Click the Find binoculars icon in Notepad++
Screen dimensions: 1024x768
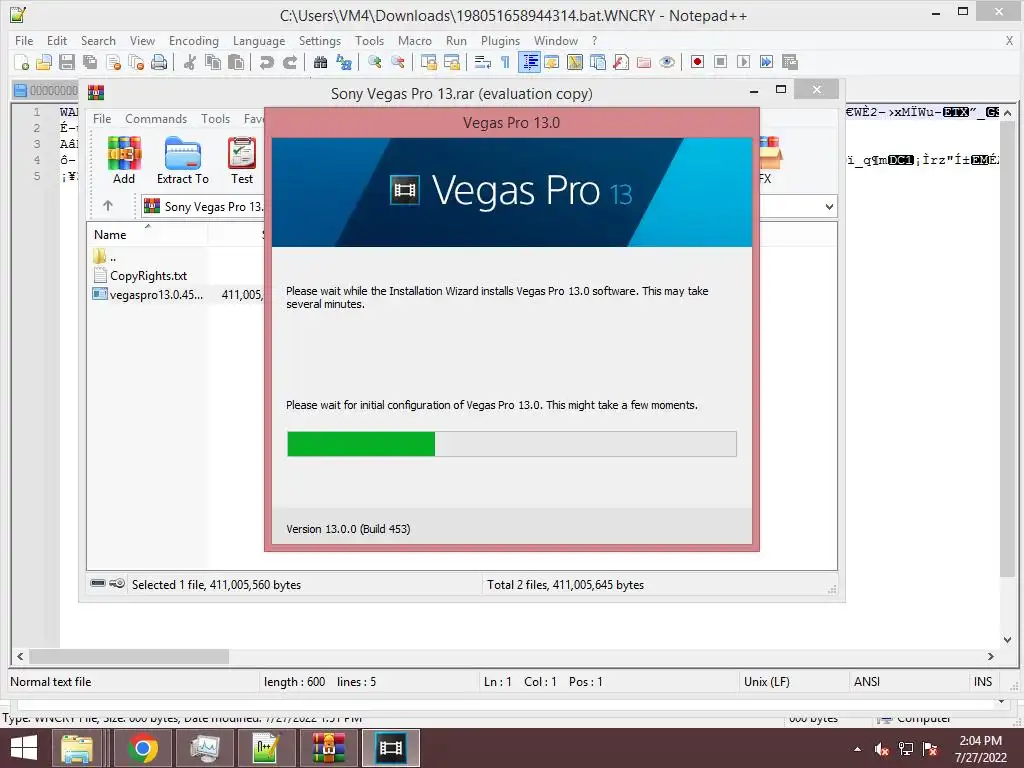[x=320, y=62]
